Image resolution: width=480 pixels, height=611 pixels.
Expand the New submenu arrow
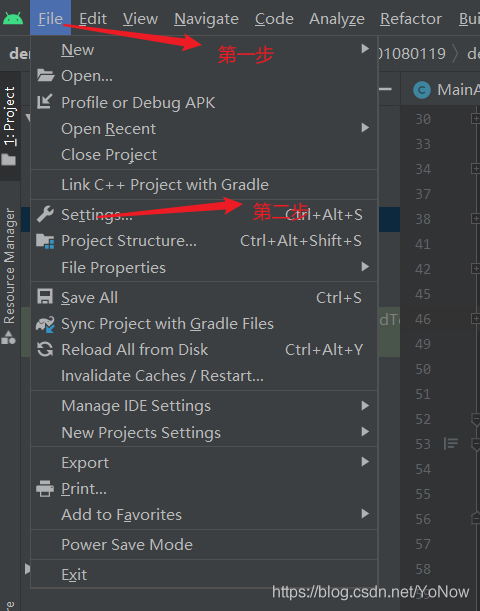coord(365,49)
